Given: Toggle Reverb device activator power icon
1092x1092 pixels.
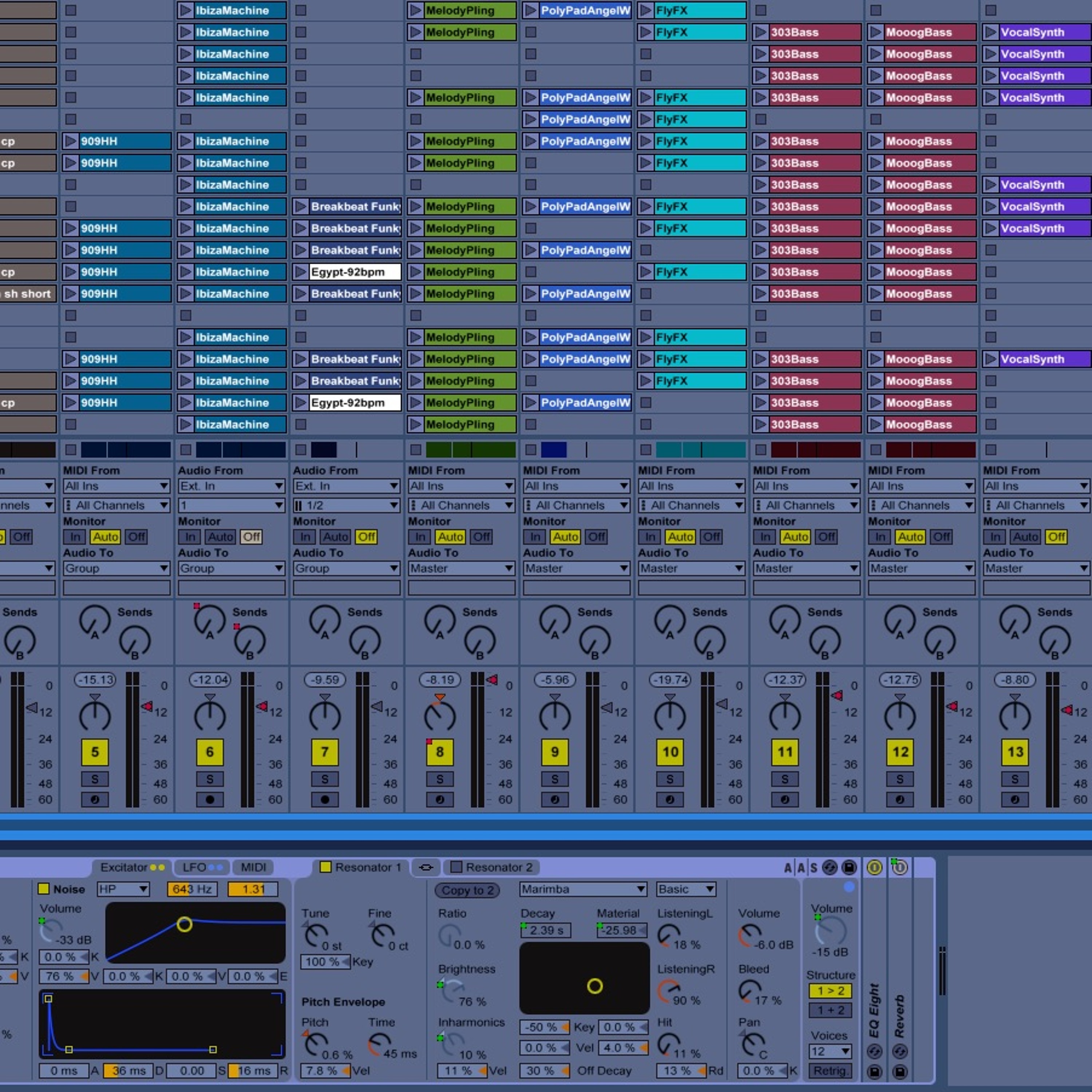Looking at the screenshot, I should [x=900, y=868].
